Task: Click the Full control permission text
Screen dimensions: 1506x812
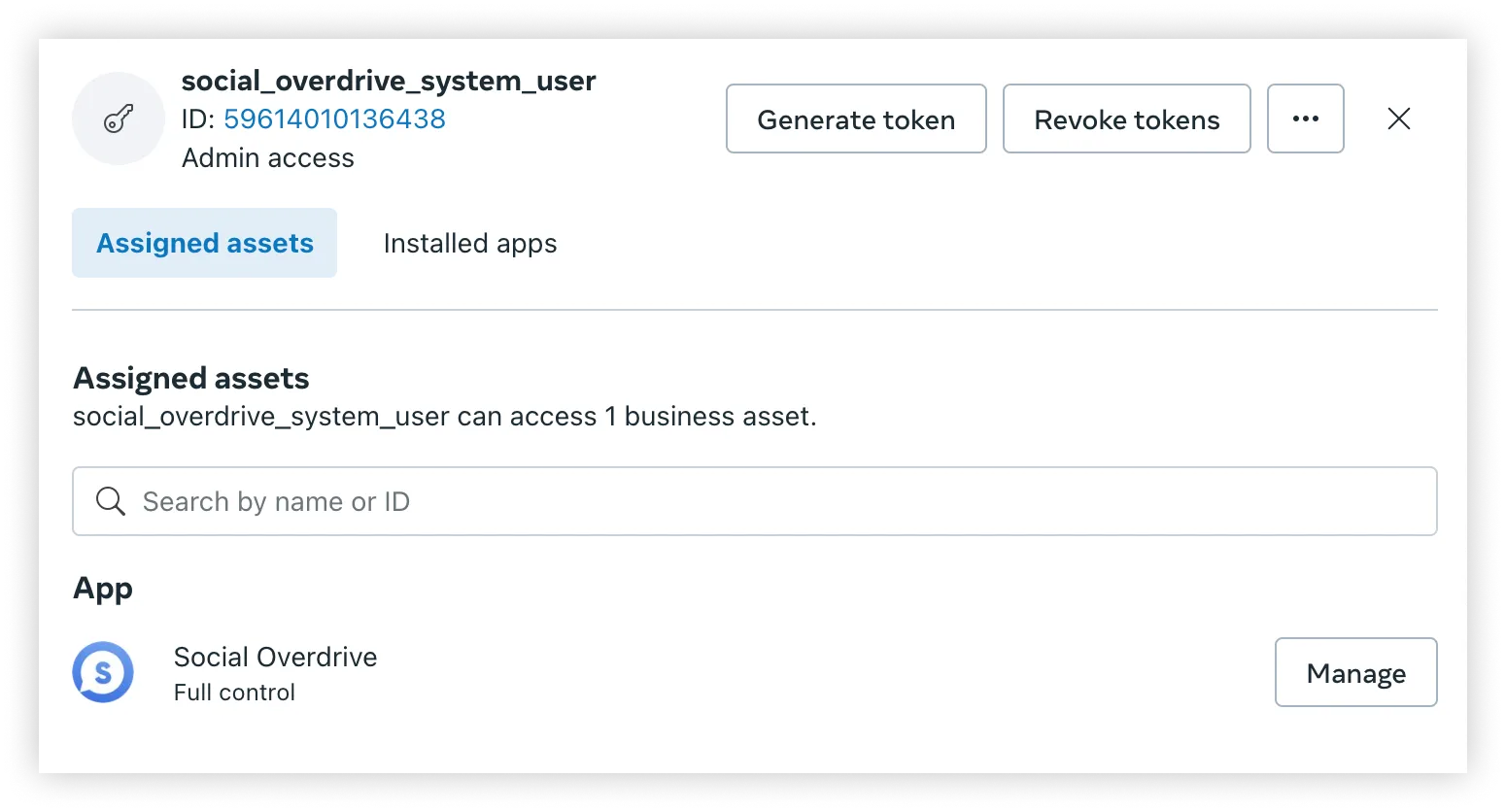Action: click(233, 692)
